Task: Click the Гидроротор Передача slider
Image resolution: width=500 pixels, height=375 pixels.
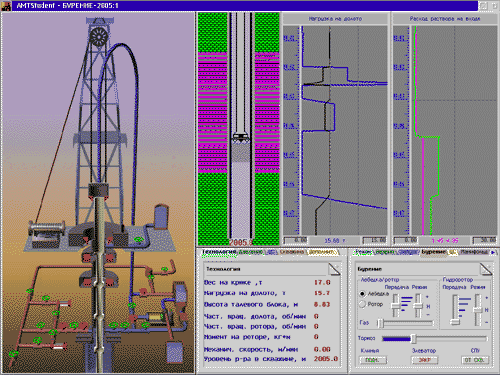Action: point(454,310)
